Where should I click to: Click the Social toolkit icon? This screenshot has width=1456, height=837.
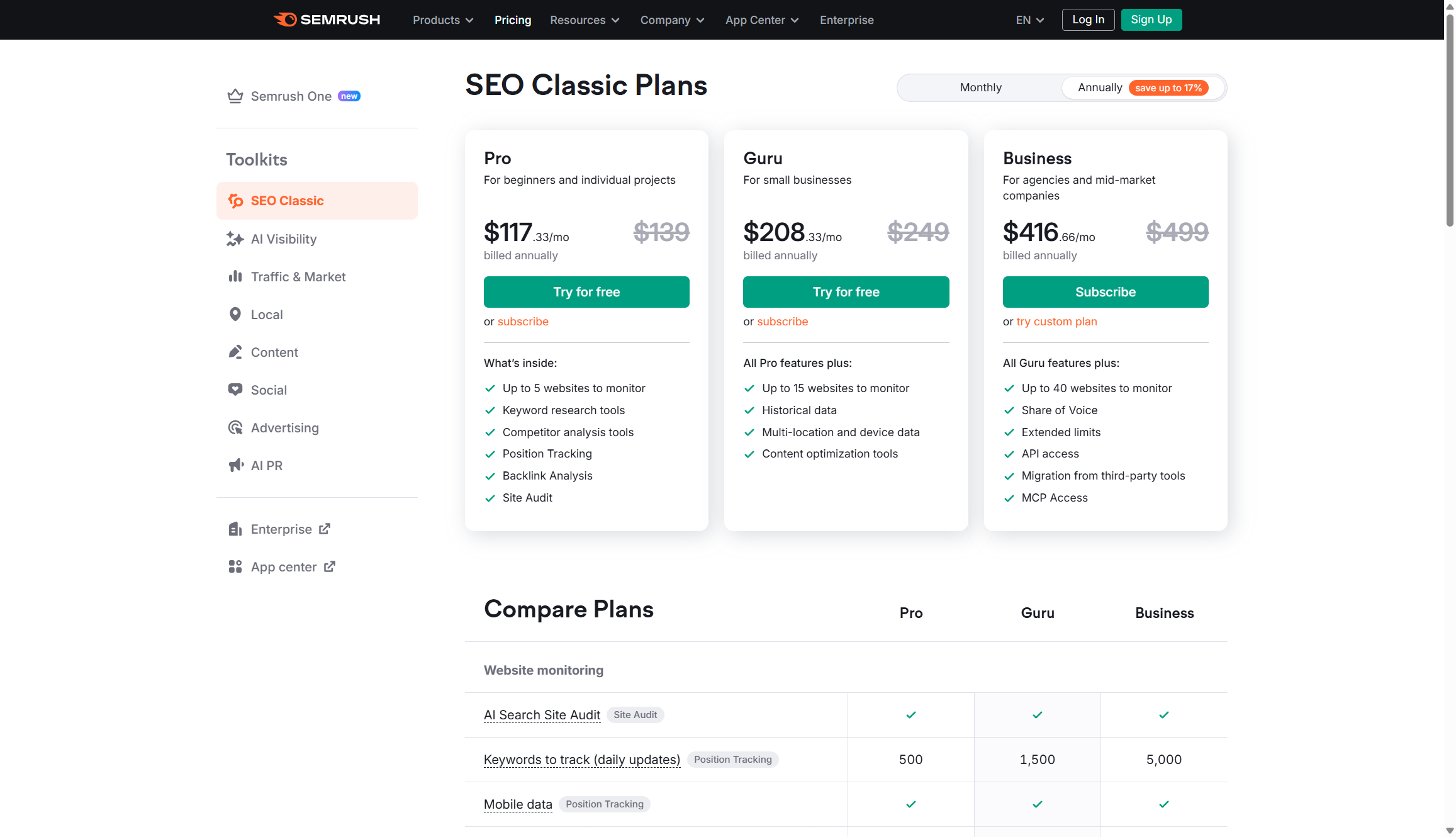(235, 390)
